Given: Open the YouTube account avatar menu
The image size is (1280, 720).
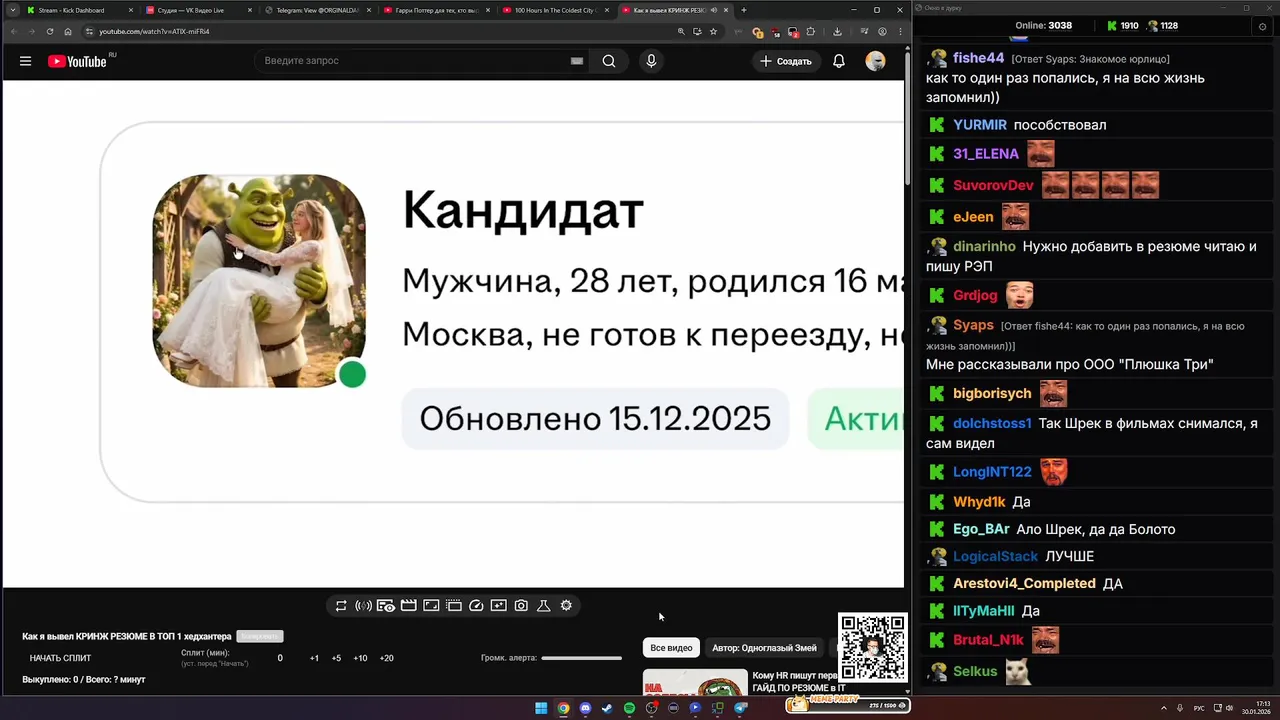Looking at the screenshot, I should click(x=875, y=61).
